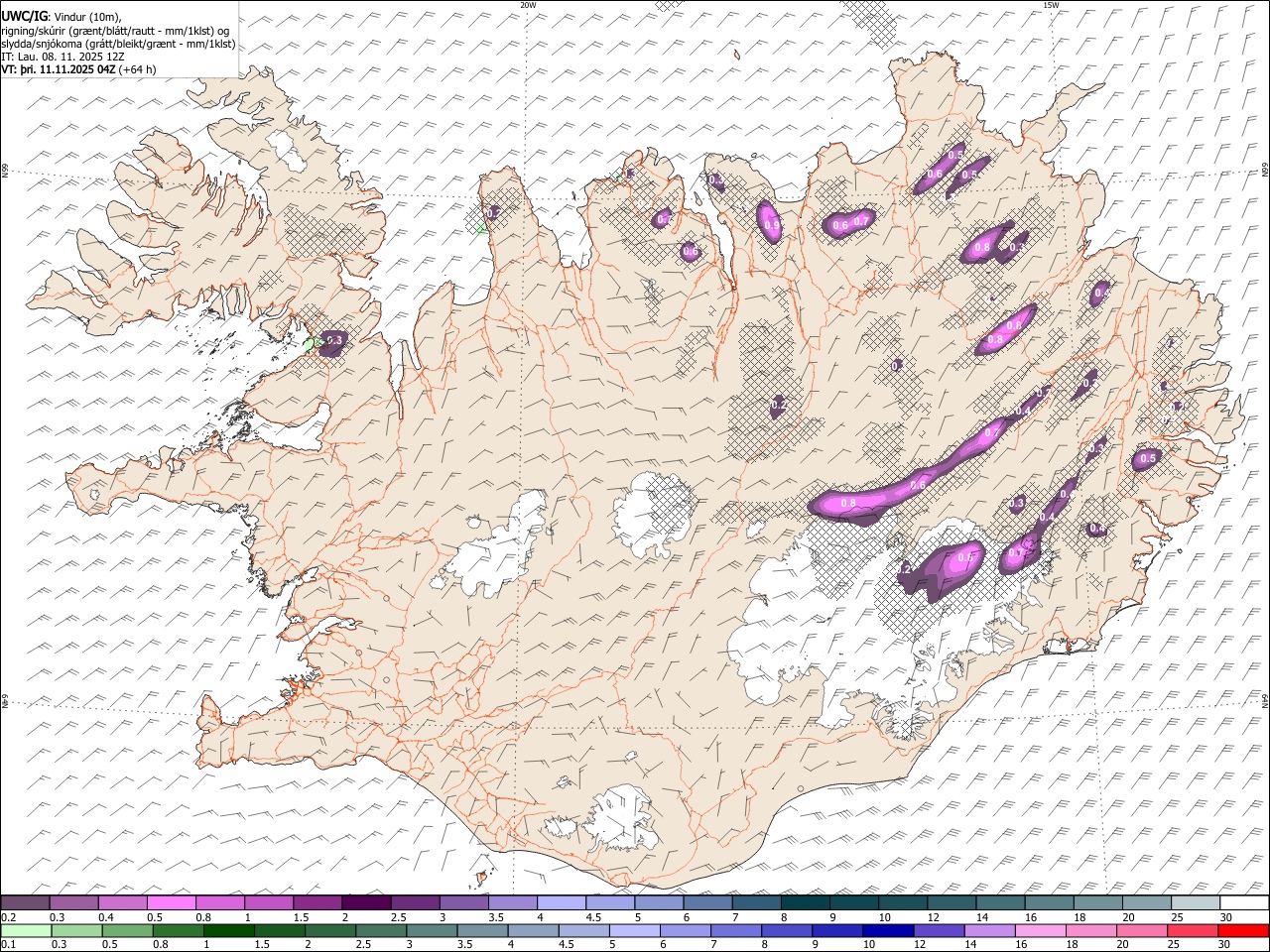Select the bright red lower legend swatch after 30

(1244, 930)
